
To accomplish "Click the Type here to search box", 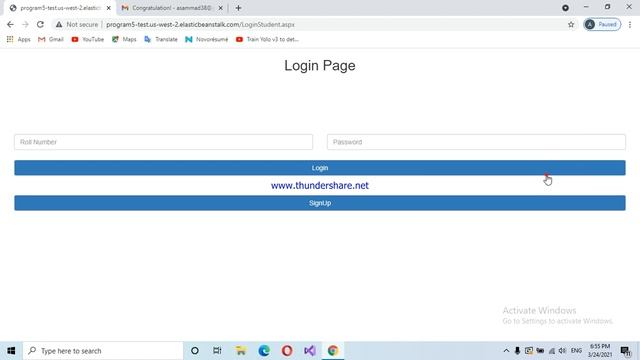I will [x=103, y=351].
